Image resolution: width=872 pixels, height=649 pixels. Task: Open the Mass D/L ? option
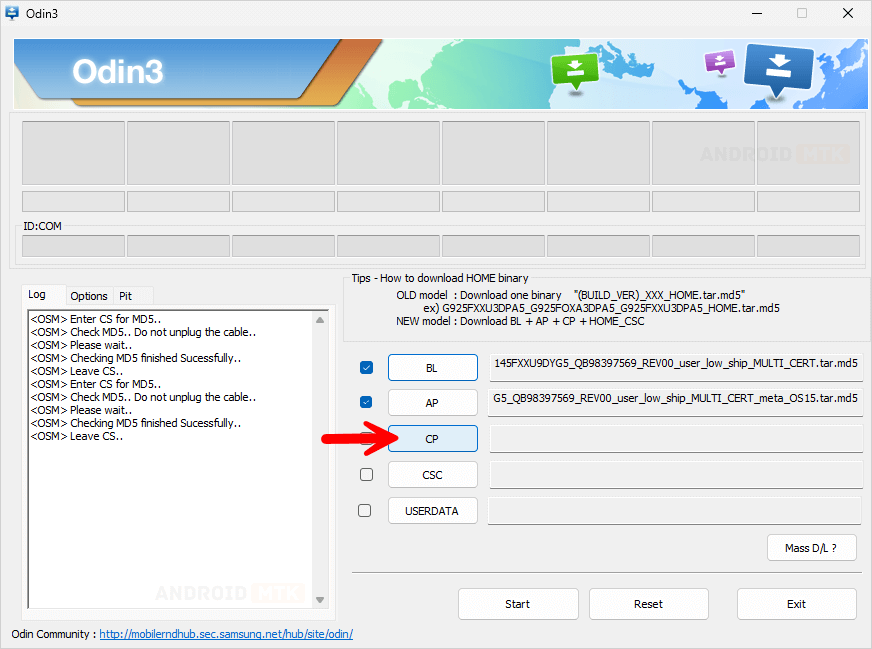811,547
